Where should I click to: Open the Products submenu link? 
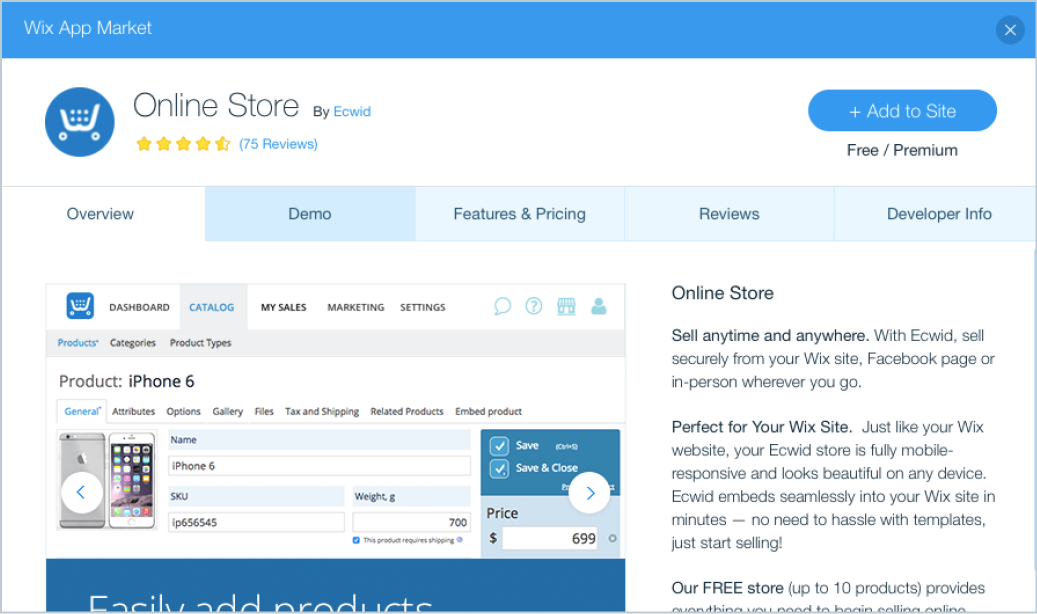coord(77,343)
